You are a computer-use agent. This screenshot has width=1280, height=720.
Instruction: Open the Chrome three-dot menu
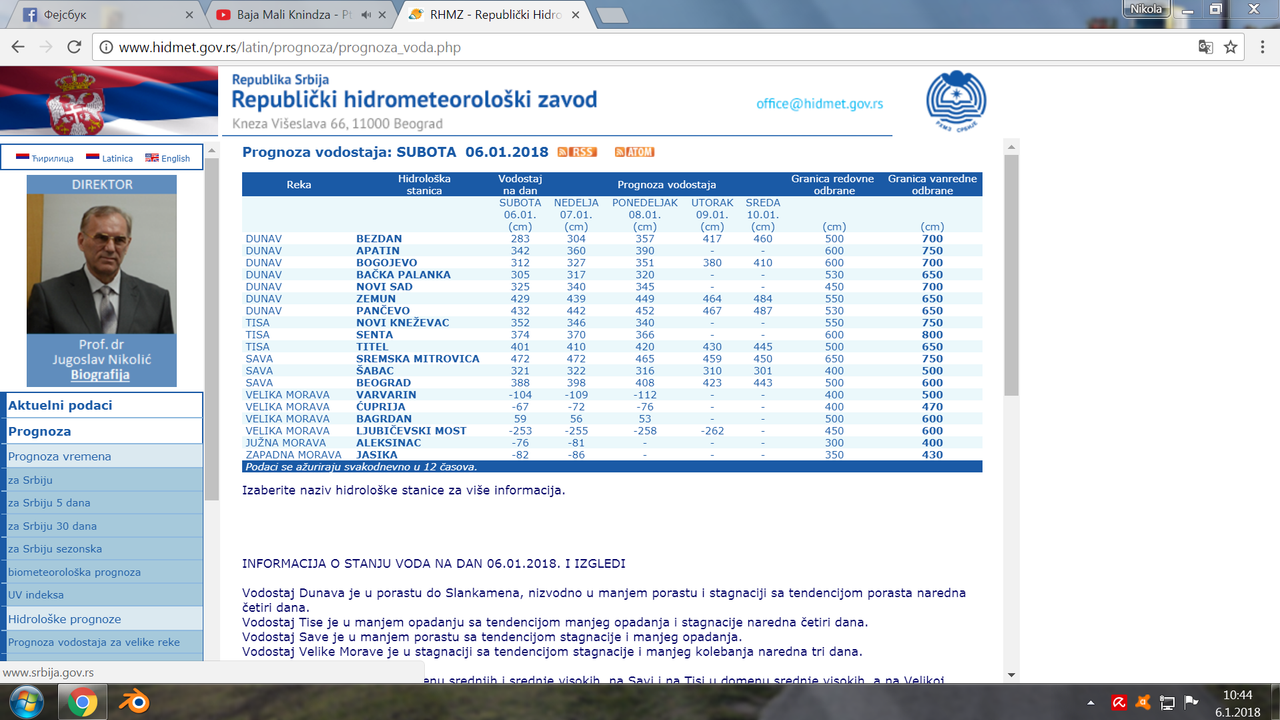[x=1261, y=47]
